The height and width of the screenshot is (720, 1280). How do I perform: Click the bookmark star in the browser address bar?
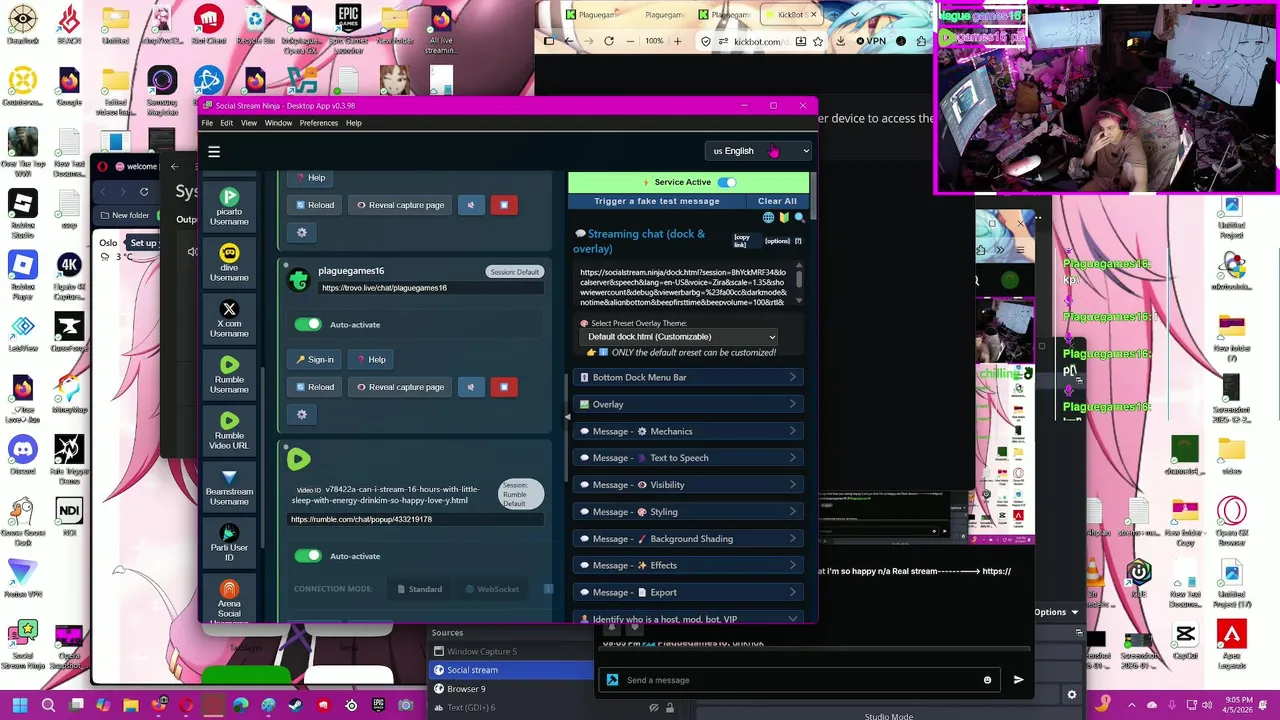[818, 41]
